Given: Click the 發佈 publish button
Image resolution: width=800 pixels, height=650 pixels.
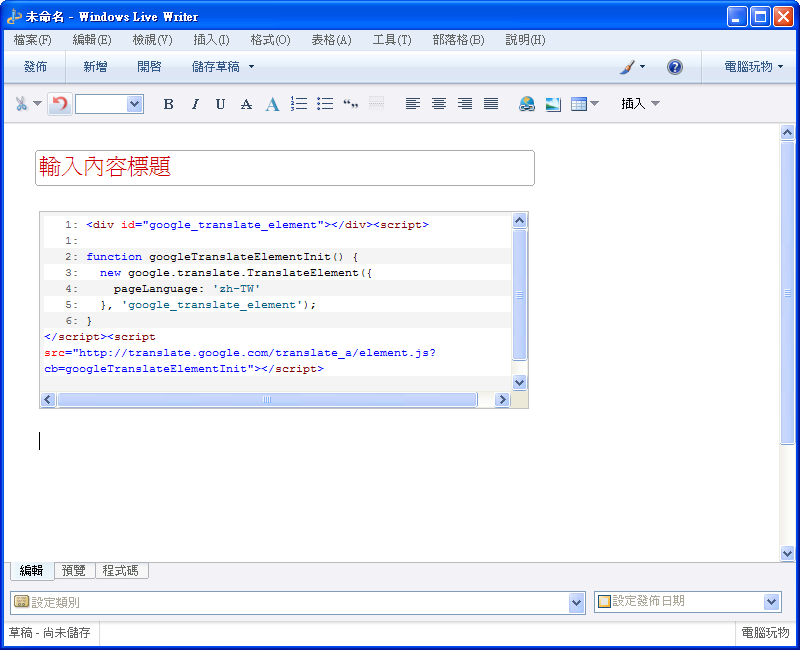Looking at the screenshot, I should [35, 67].
